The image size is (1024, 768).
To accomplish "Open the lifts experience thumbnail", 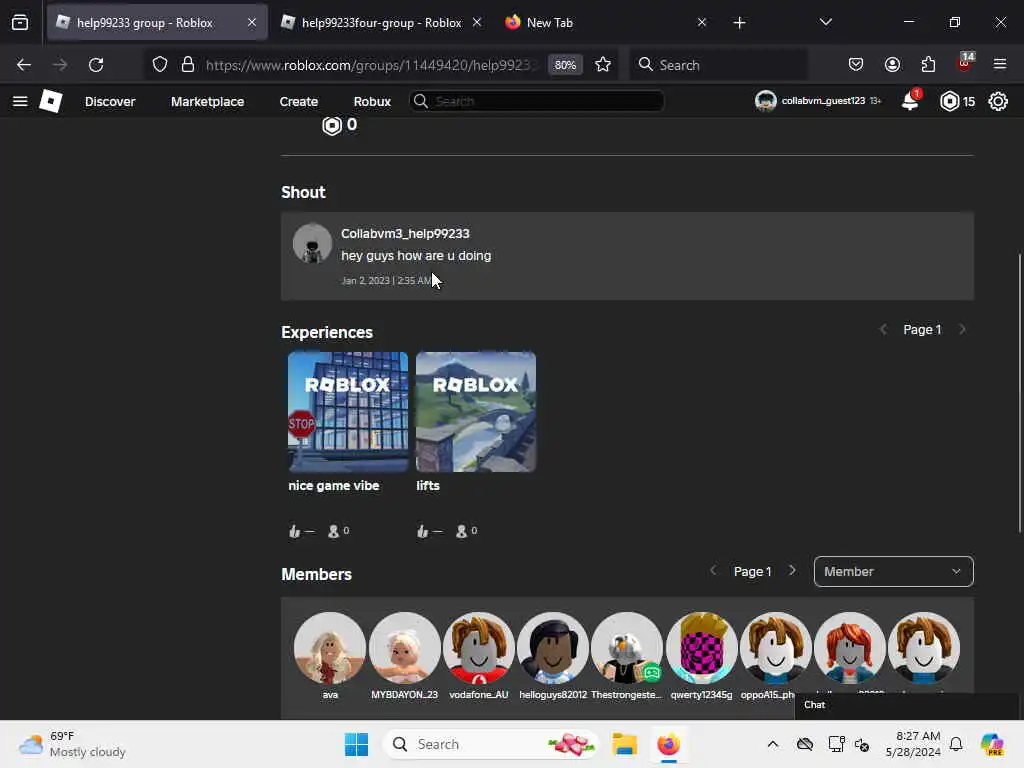I will (x=476, y=412).
